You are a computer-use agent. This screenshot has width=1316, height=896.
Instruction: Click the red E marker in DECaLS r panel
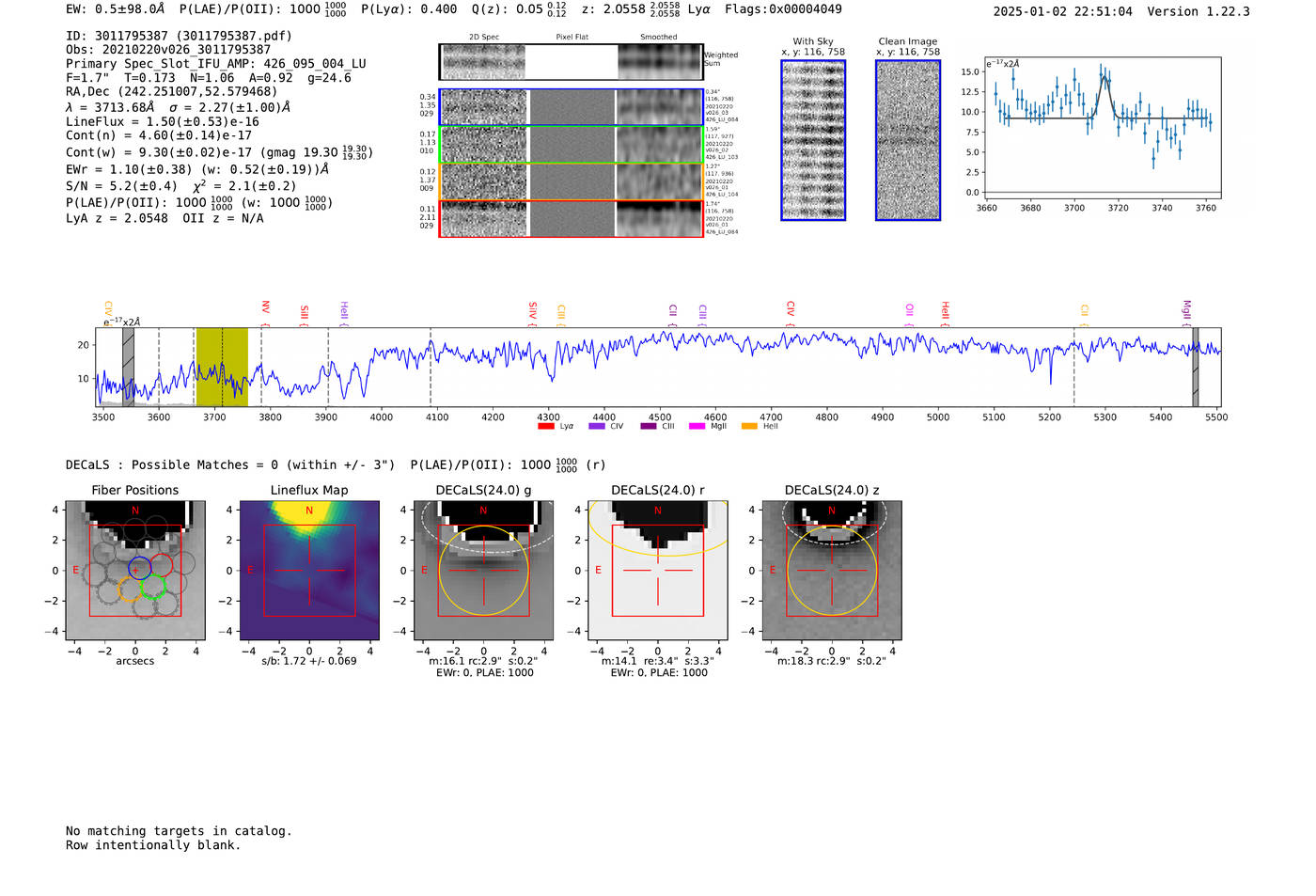(598, 570)
